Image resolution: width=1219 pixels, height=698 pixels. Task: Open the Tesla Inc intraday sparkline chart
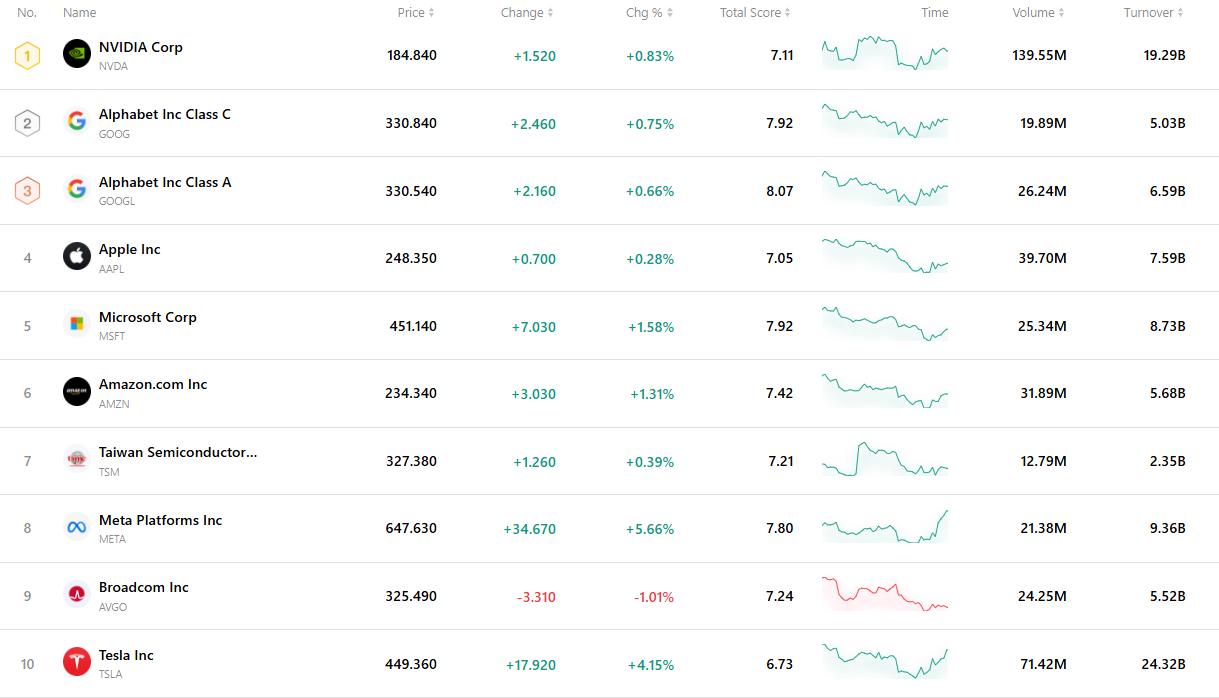click(884, 662)
